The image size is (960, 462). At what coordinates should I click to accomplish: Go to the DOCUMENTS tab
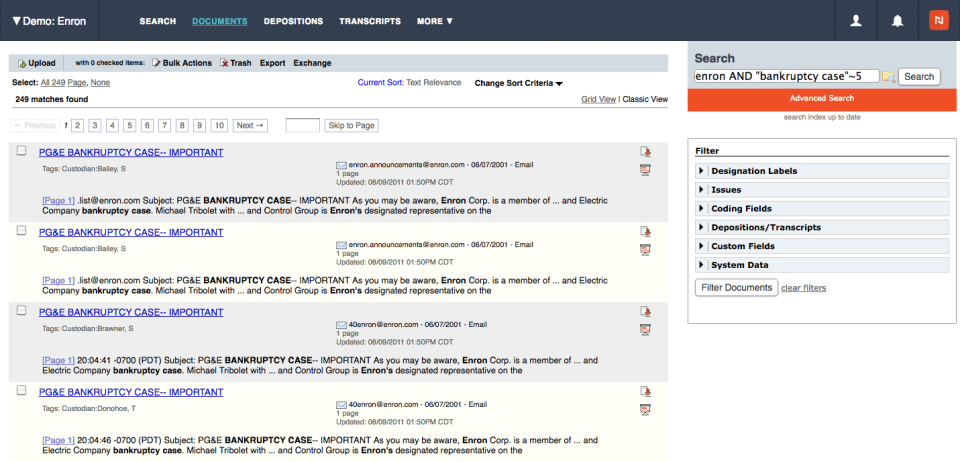click(x=220, y=21)
